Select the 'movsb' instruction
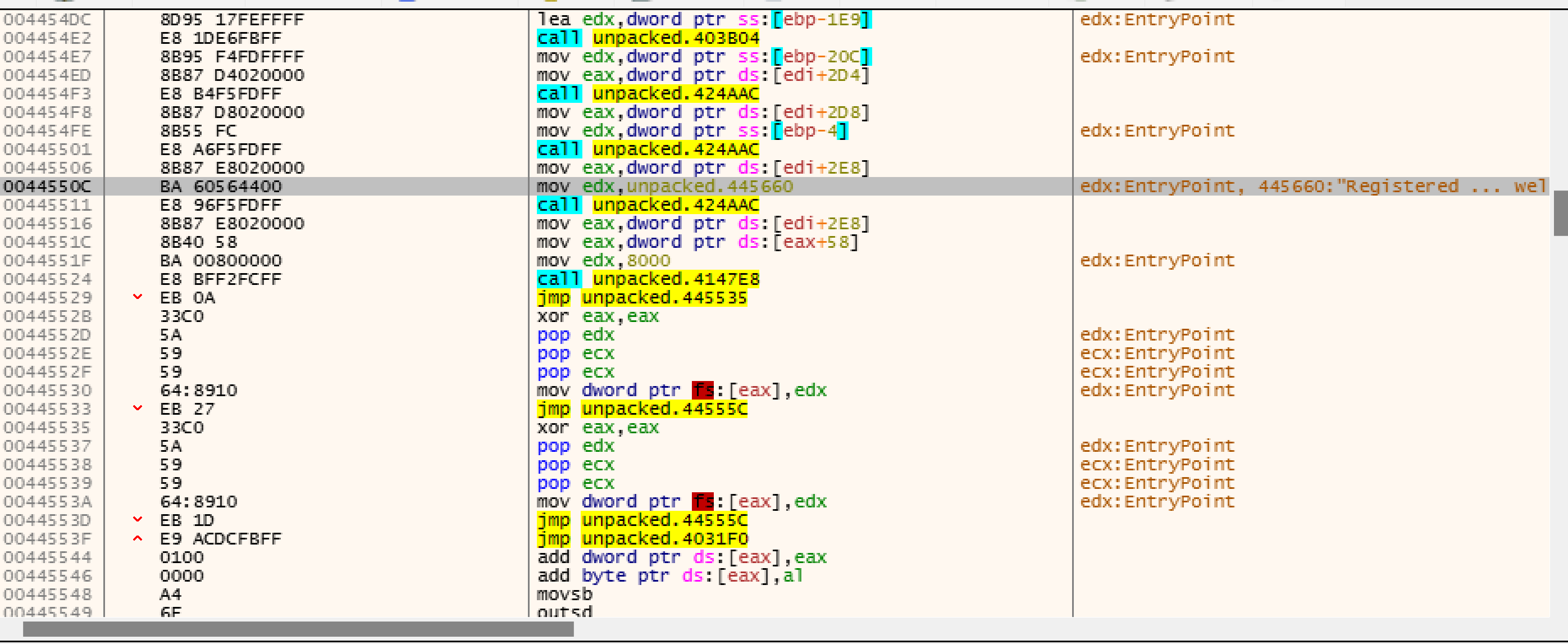The image size is (1568, 644). click(564, 595)
